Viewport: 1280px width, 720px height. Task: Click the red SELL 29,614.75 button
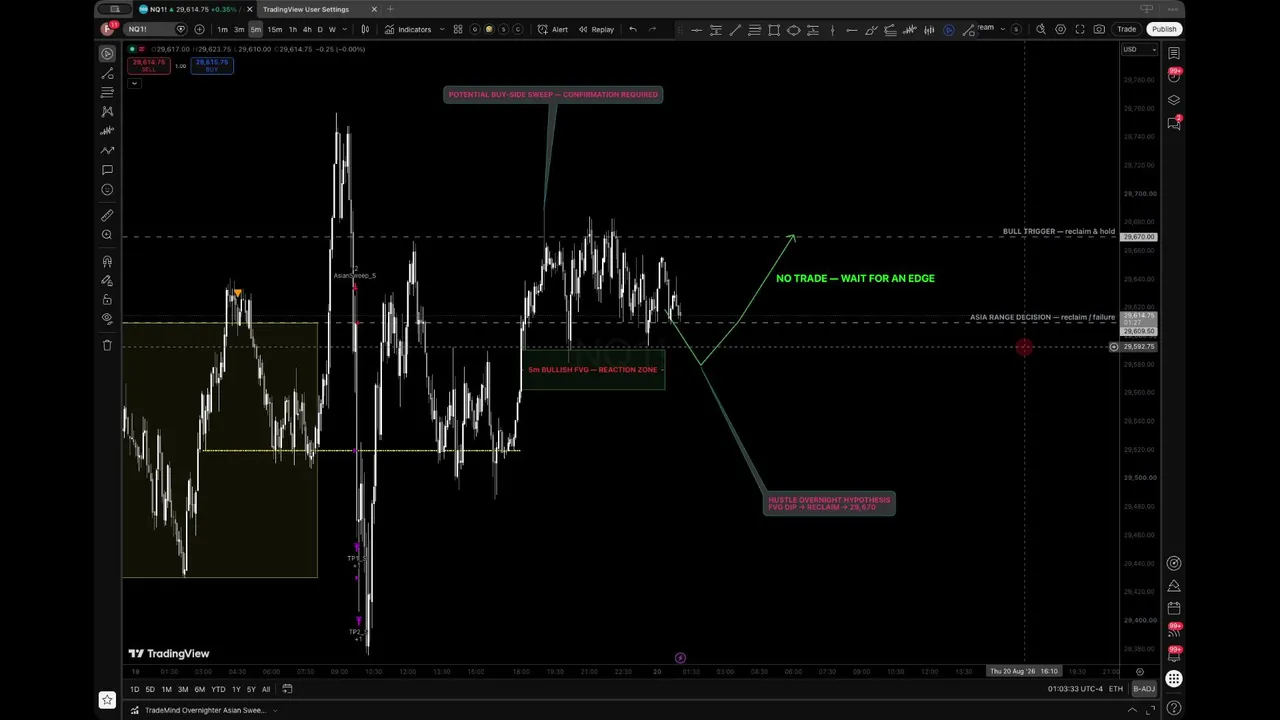point(148,65)
